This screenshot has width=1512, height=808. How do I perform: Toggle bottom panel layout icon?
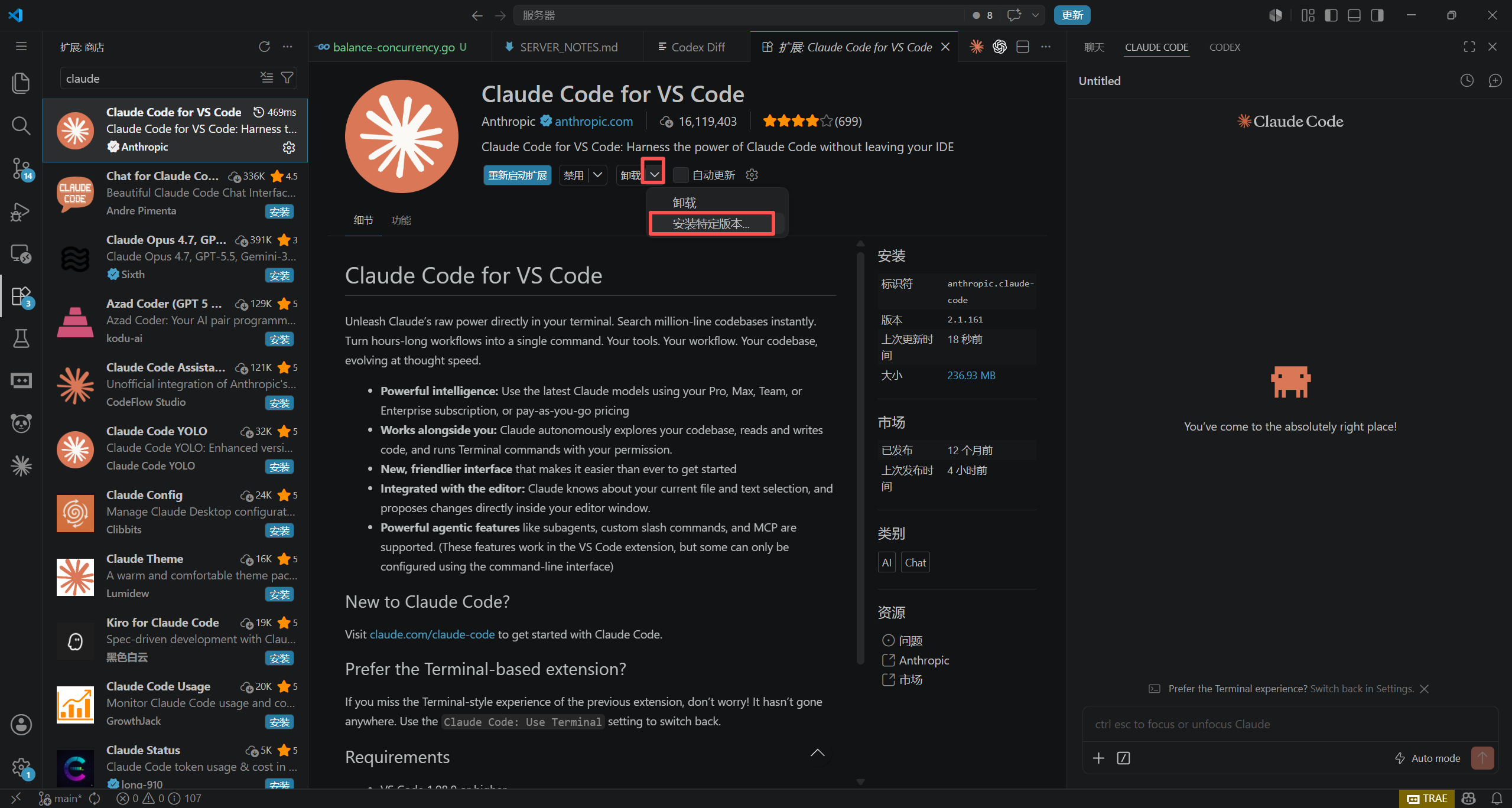coord(1354,15)
